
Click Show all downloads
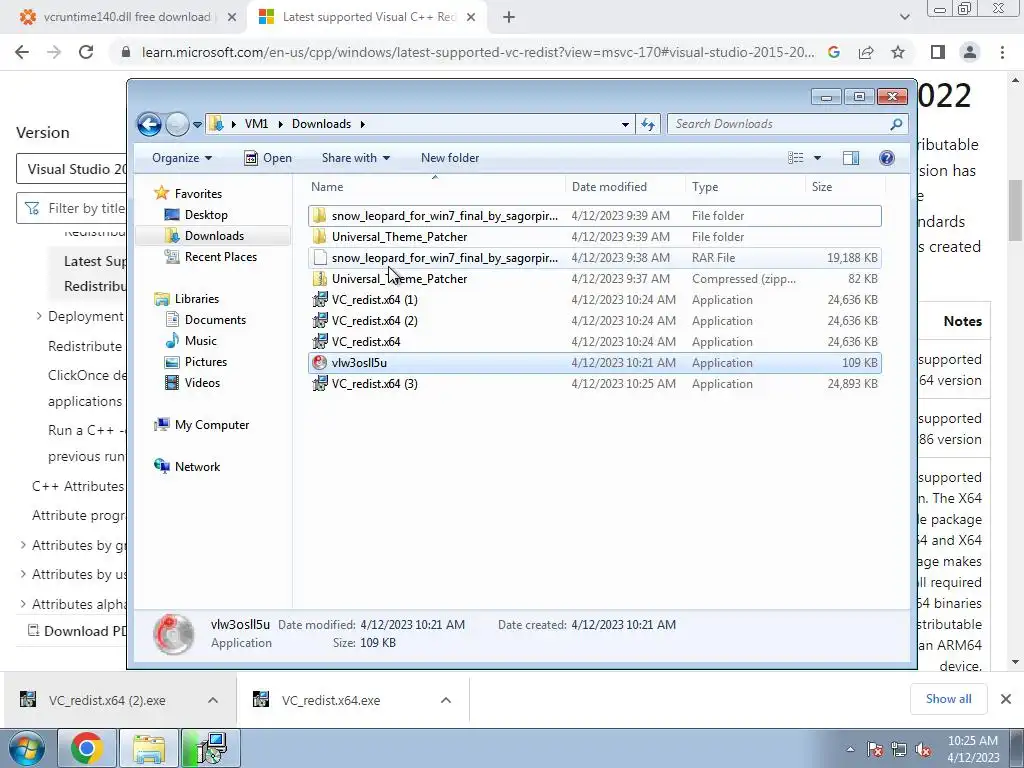point(948,699)
